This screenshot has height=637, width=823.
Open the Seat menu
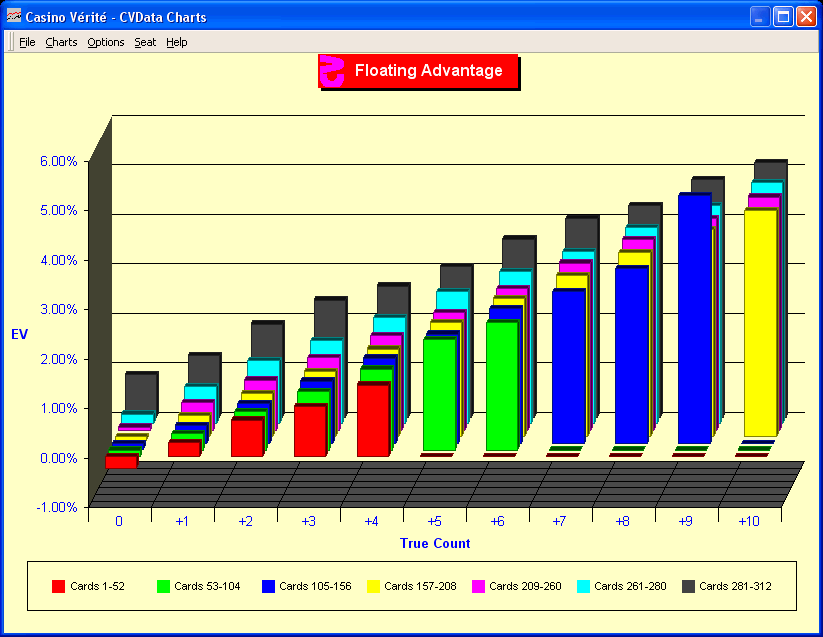click(x=145, y=42)
